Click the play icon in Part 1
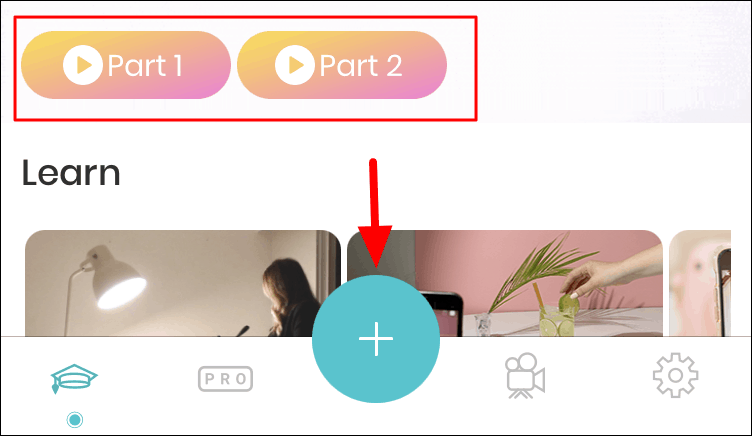752x436 pixels. point(82,65)
